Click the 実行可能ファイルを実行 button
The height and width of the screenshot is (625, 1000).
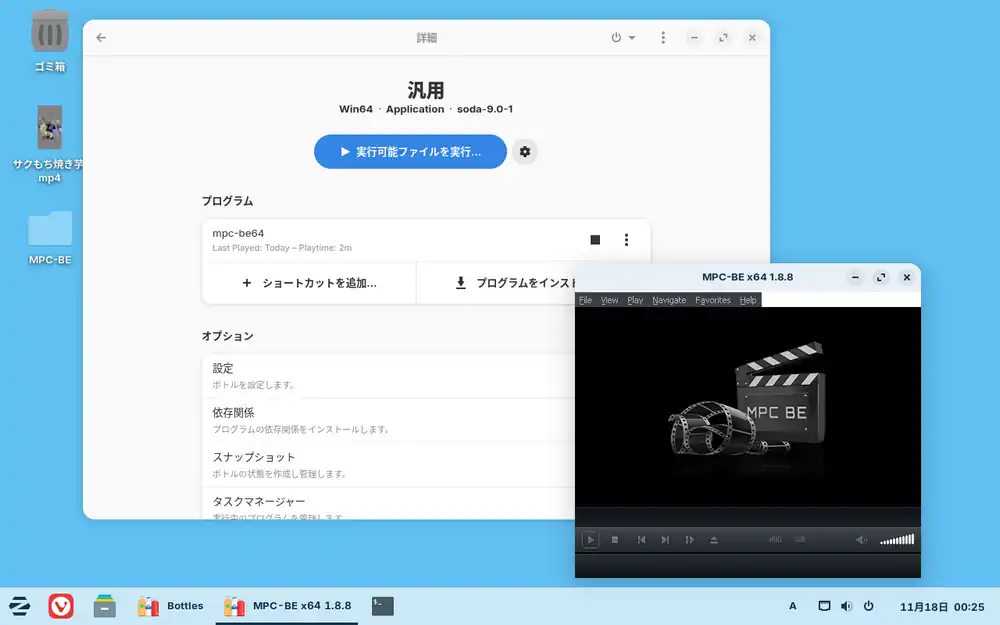click(x=410, y=152)
